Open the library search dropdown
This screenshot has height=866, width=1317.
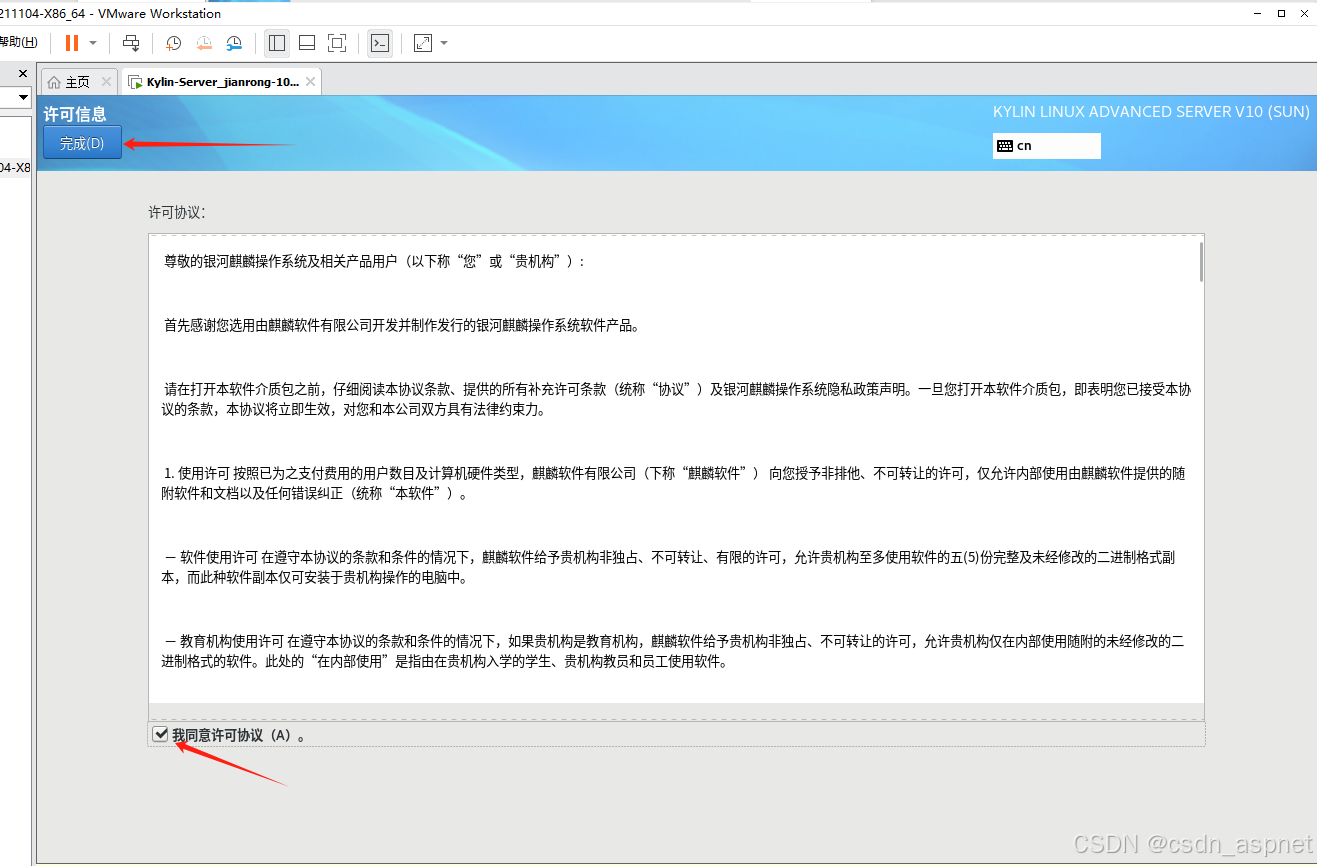pos(24,97)
